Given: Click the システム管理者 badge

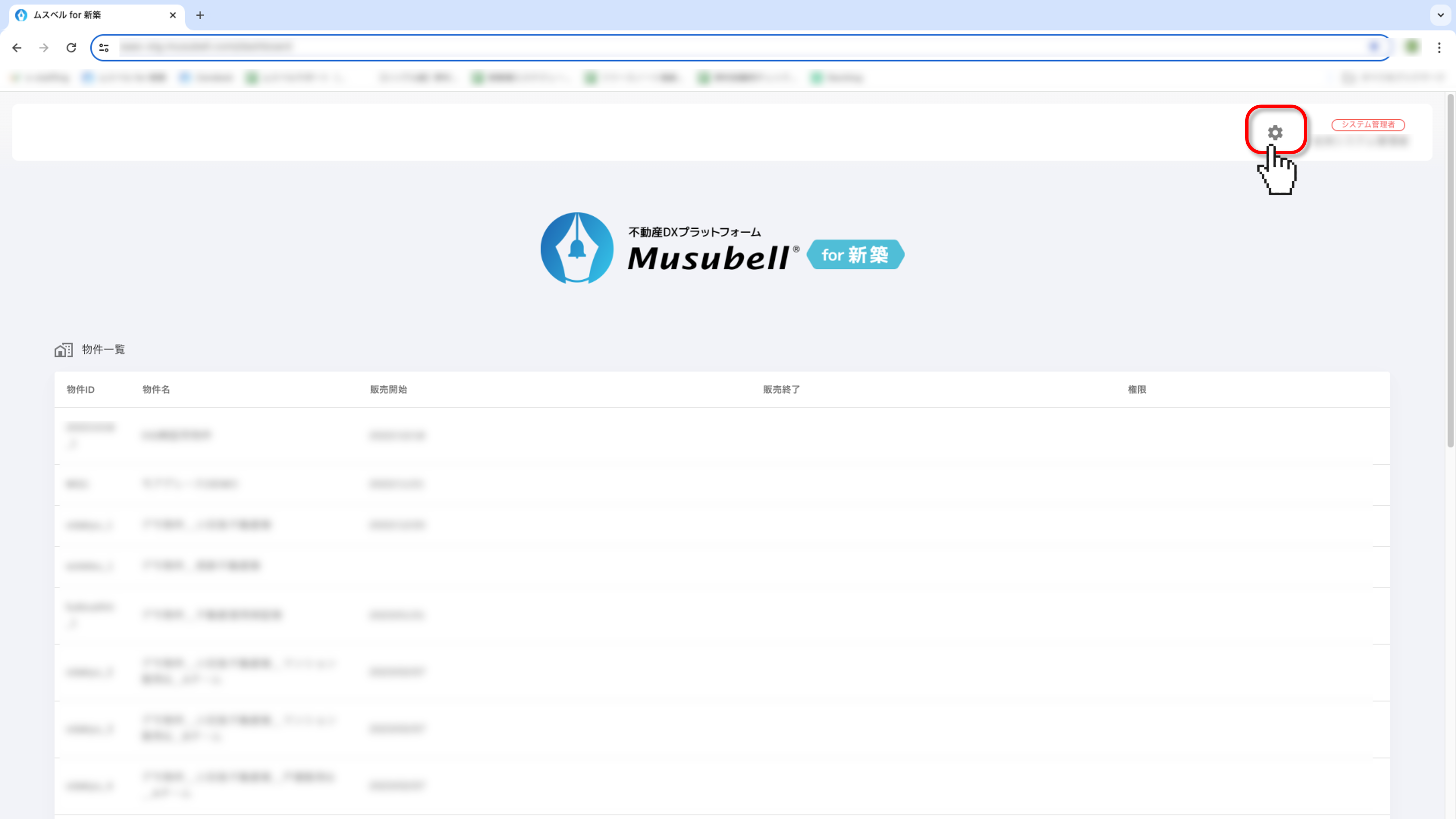Looking at the screenshot, I should coord(1368,124).
